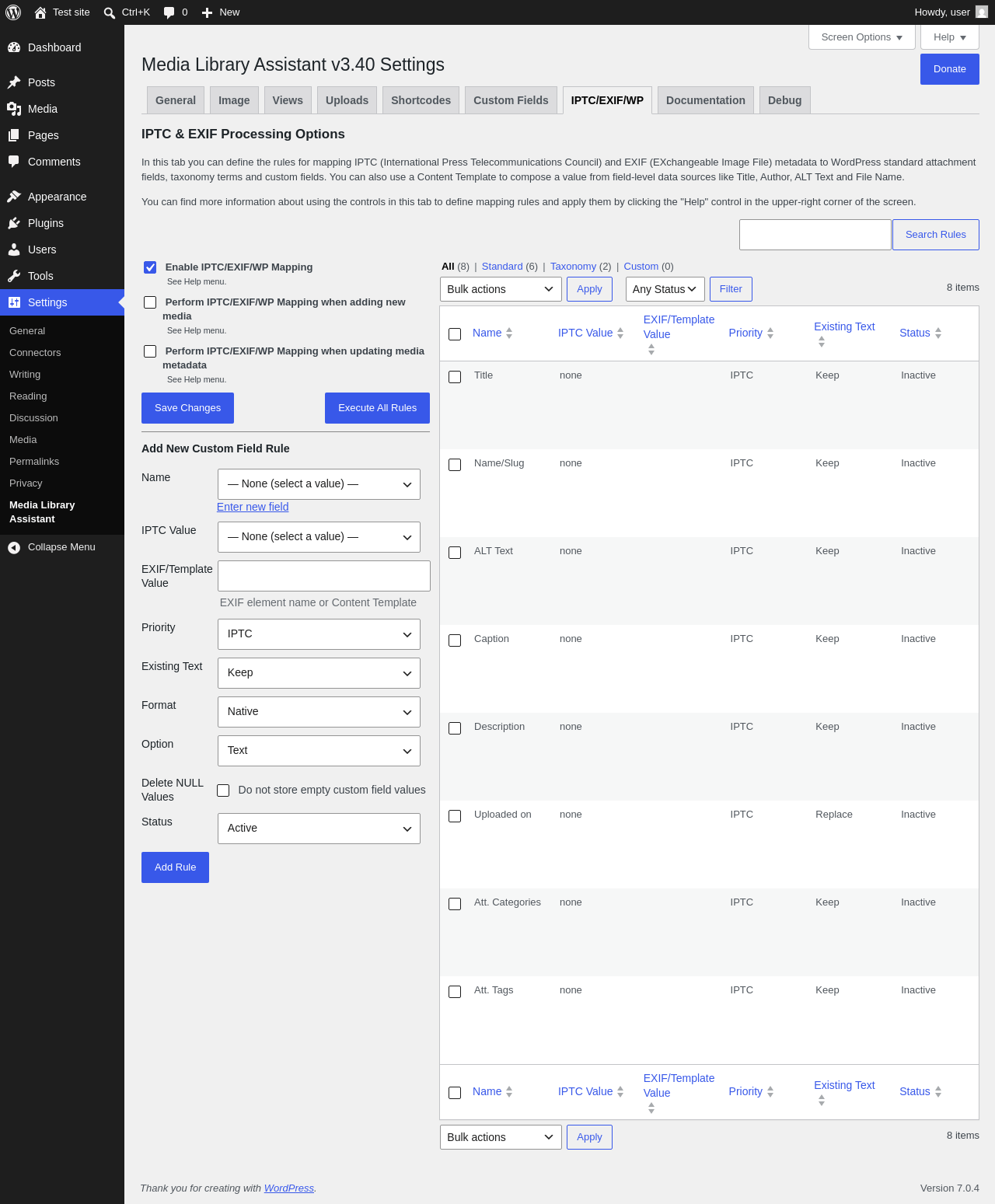This screenshot has width=995, height=1204.
Task: Filter rules by Taxonomy view link
Action: (573, 267)
